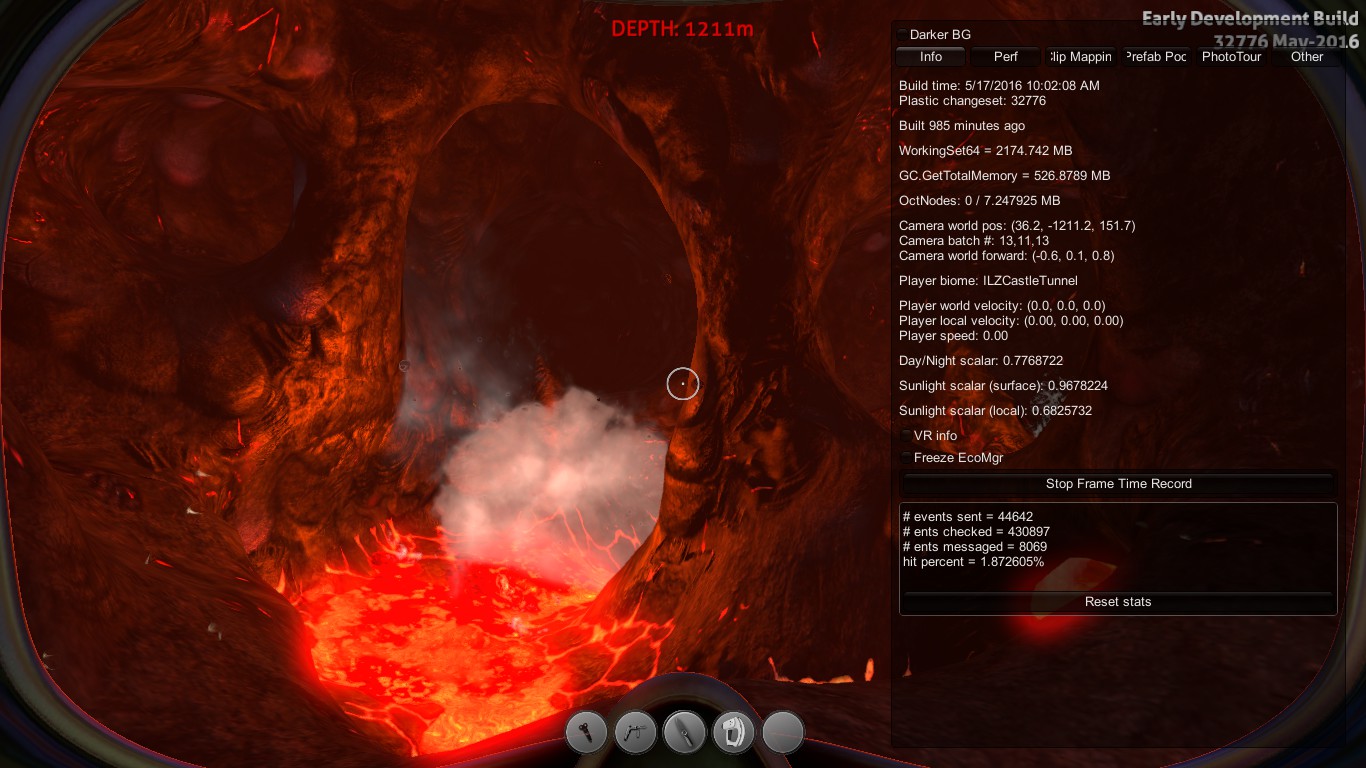Switch to the Info tab
The width and height of the screenshot is (1366, 768).
pos(931,57)
